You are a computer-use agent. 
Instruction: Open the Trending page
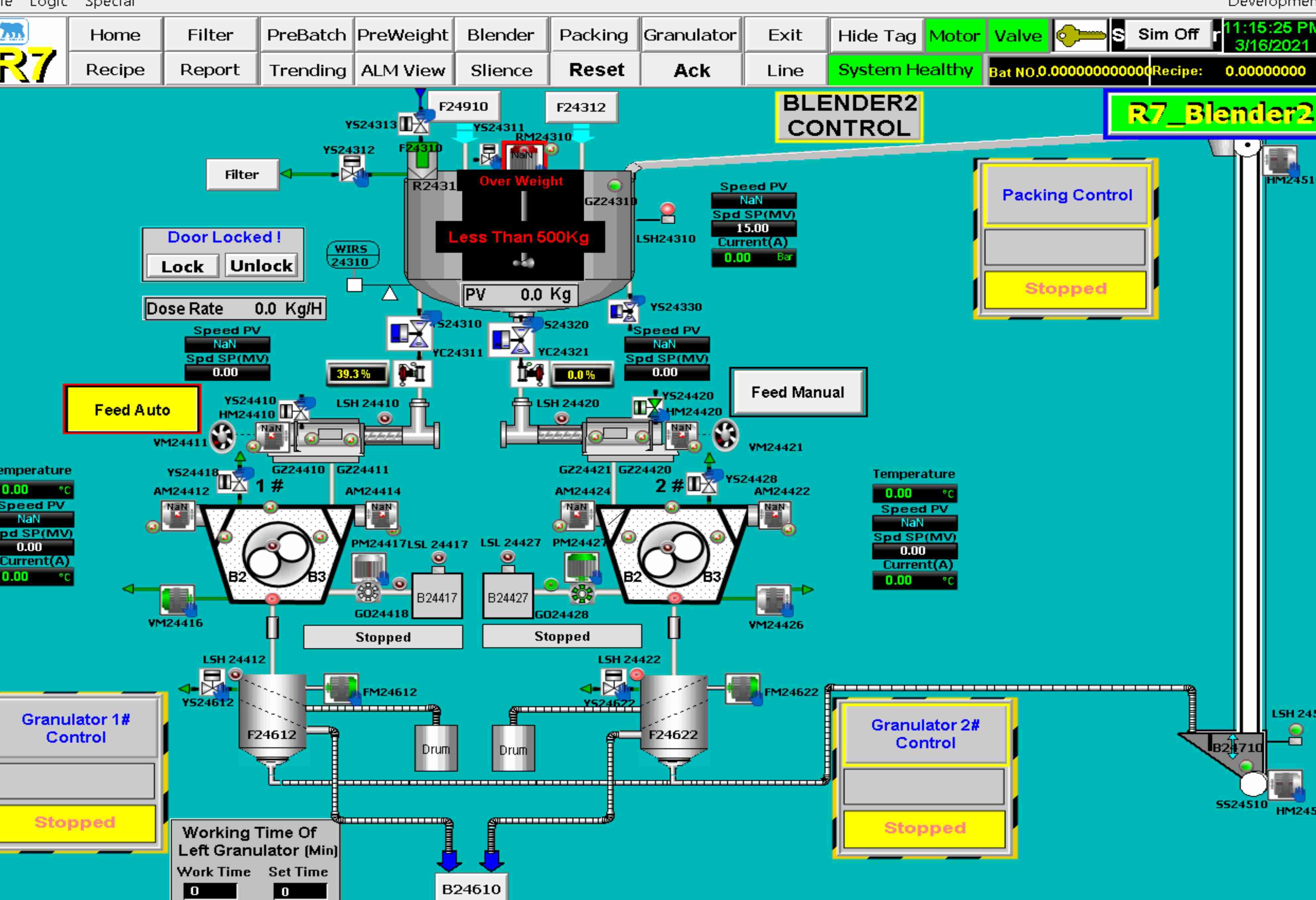point(307,70)
